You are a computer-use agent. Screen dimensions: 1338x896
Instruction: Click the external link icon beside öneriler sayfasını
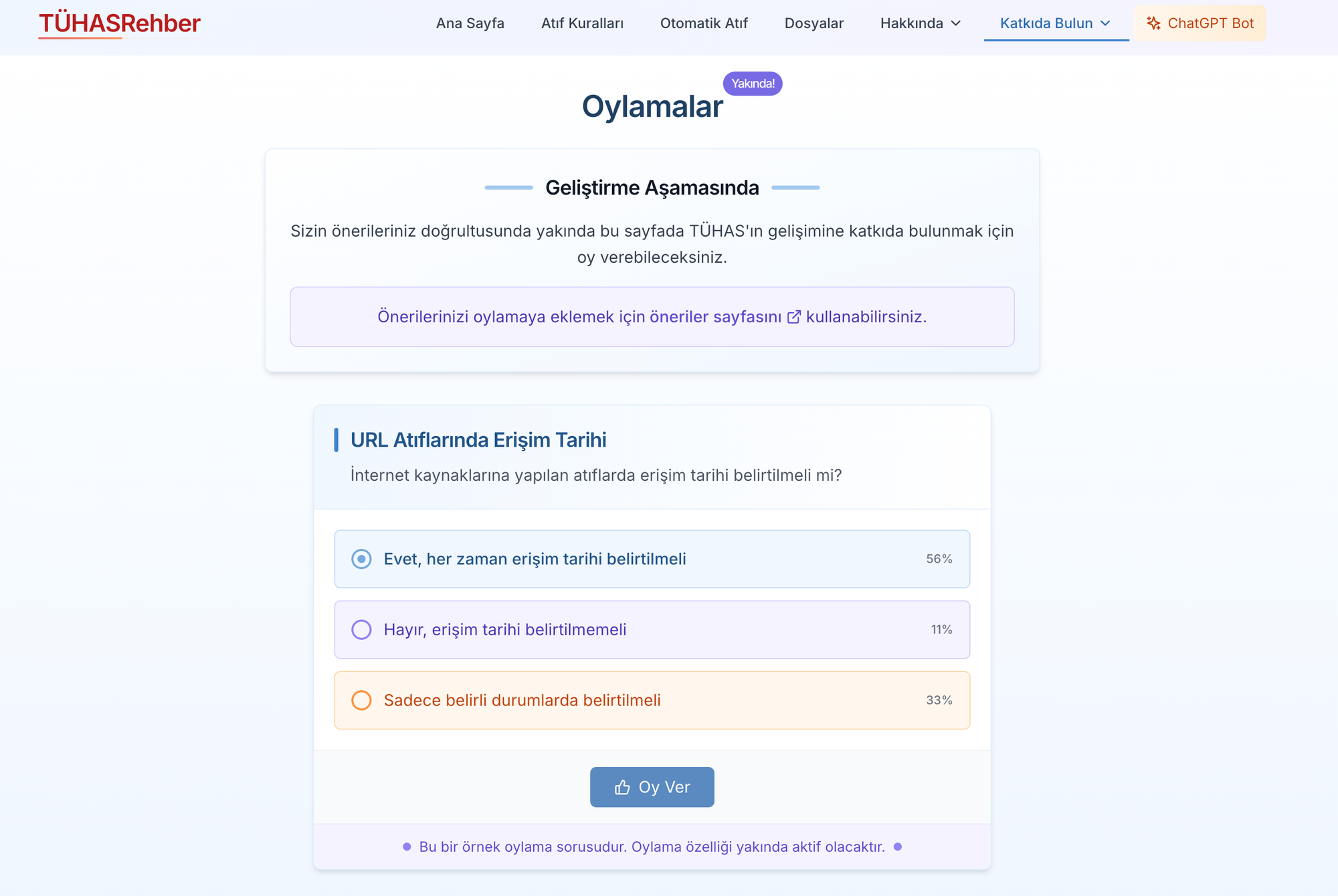coord(793,317)
